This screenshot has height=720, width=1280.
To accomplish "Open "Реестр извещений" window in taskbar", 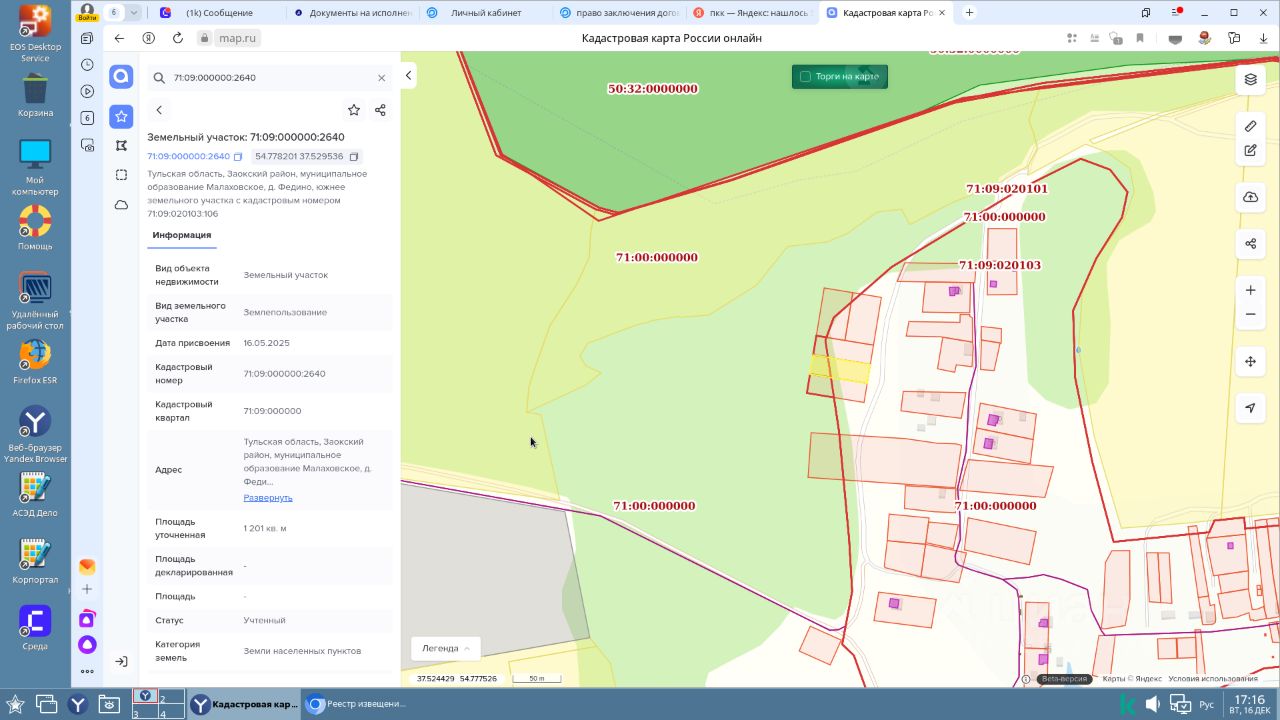I will click(x=357, y=704).
